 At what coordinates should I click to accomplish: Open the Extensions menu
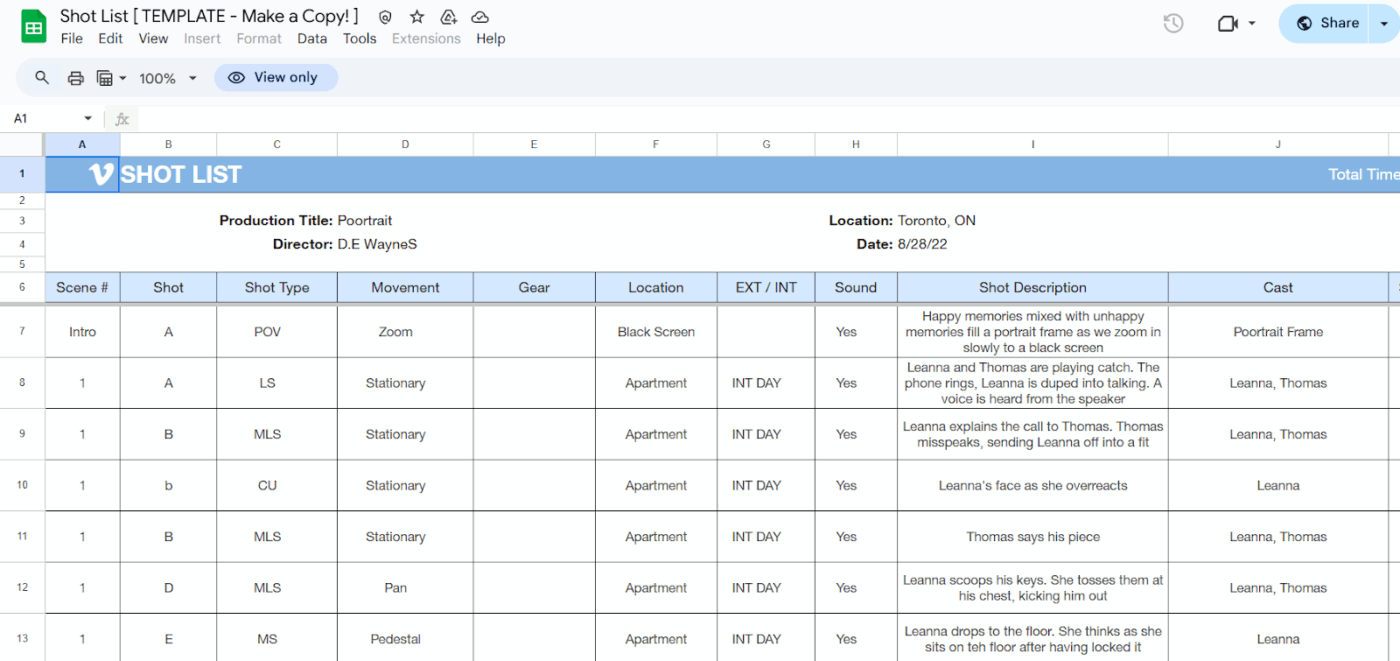(x=427, y=38)
